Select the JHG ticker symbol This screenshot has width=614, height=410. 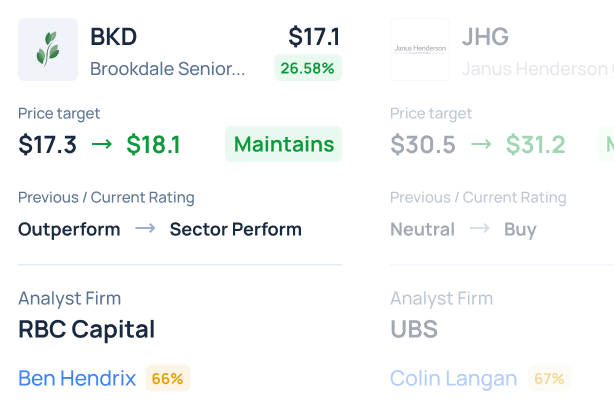click(485, 37)
